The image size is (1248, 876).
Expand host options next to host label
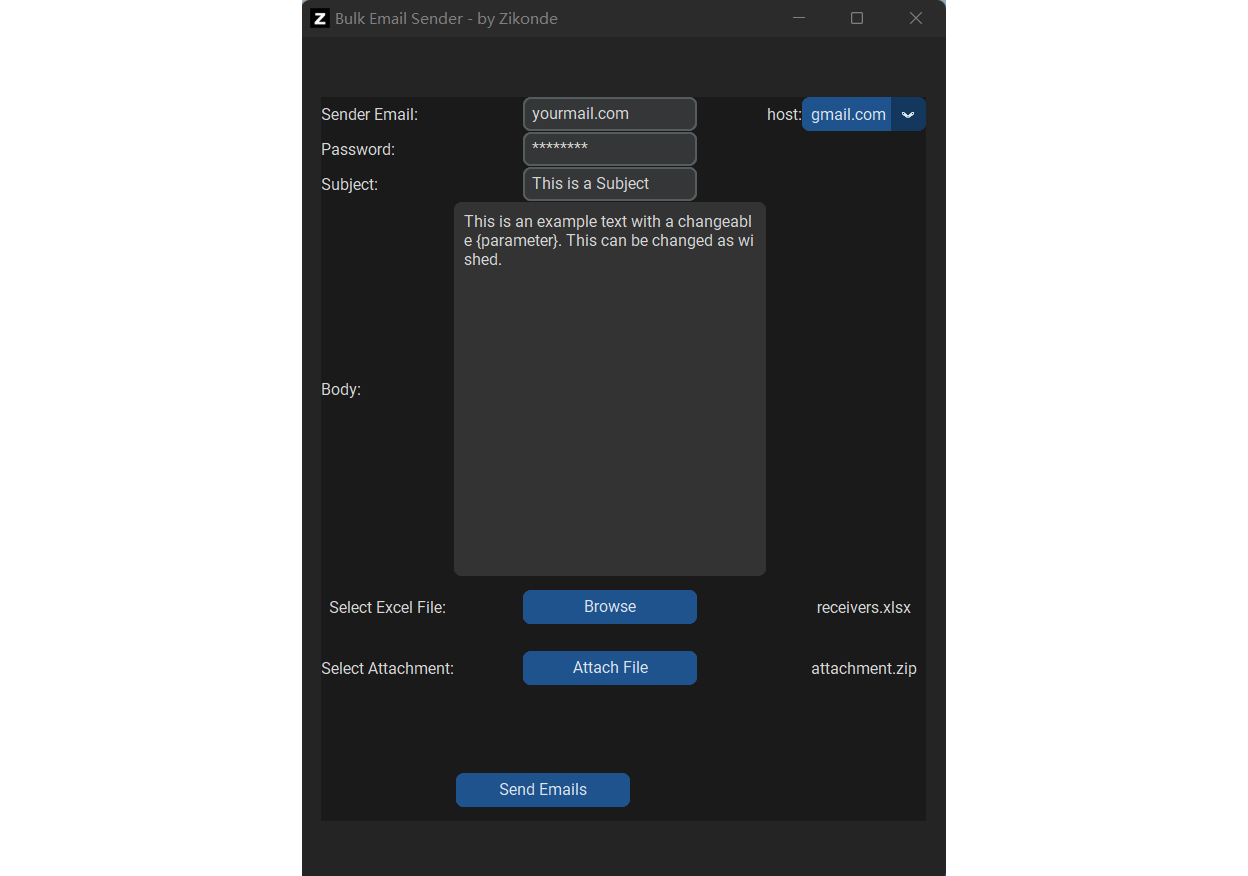click(908, 114)
